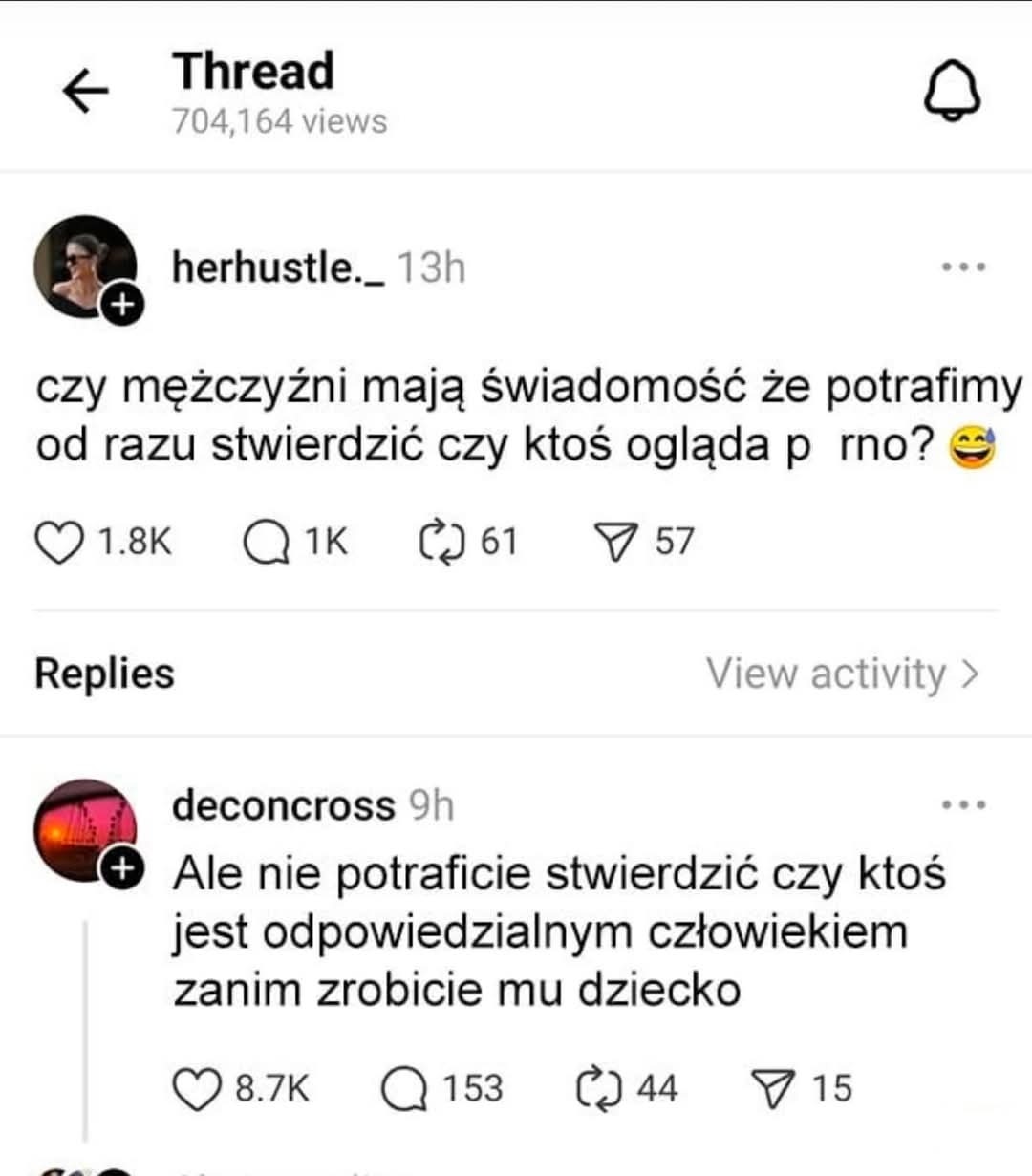Tap the herhustle._ profile picture
Image resolution: width=1032 pixels, height=1176 pixels.
click(81, 264)
